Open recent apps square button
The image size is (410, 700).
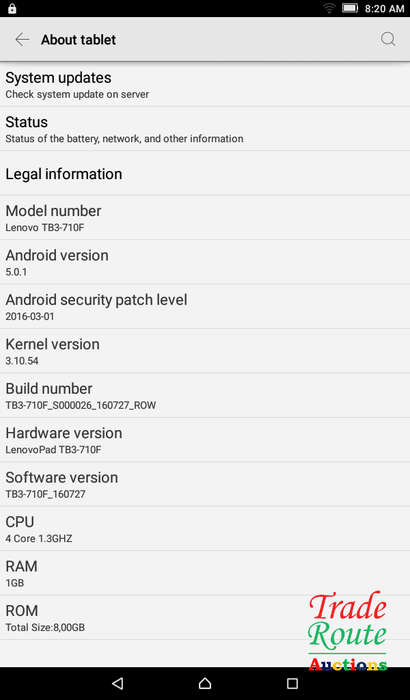click(292, 683)
